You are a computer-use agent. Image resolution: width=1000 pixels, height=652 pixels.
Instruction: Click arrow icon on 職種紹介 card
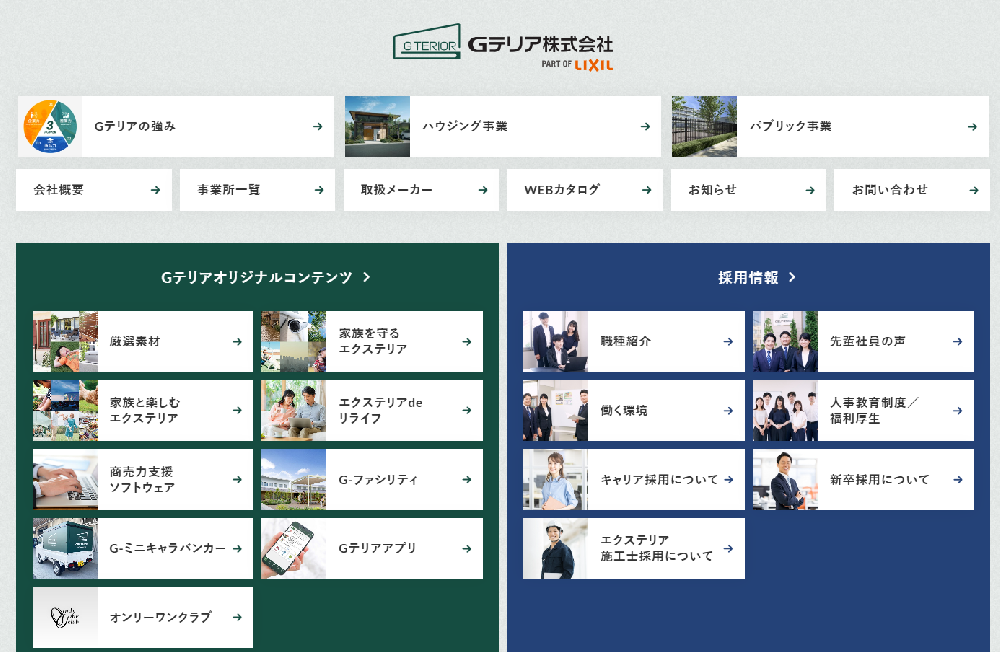[x=728, y=342]
